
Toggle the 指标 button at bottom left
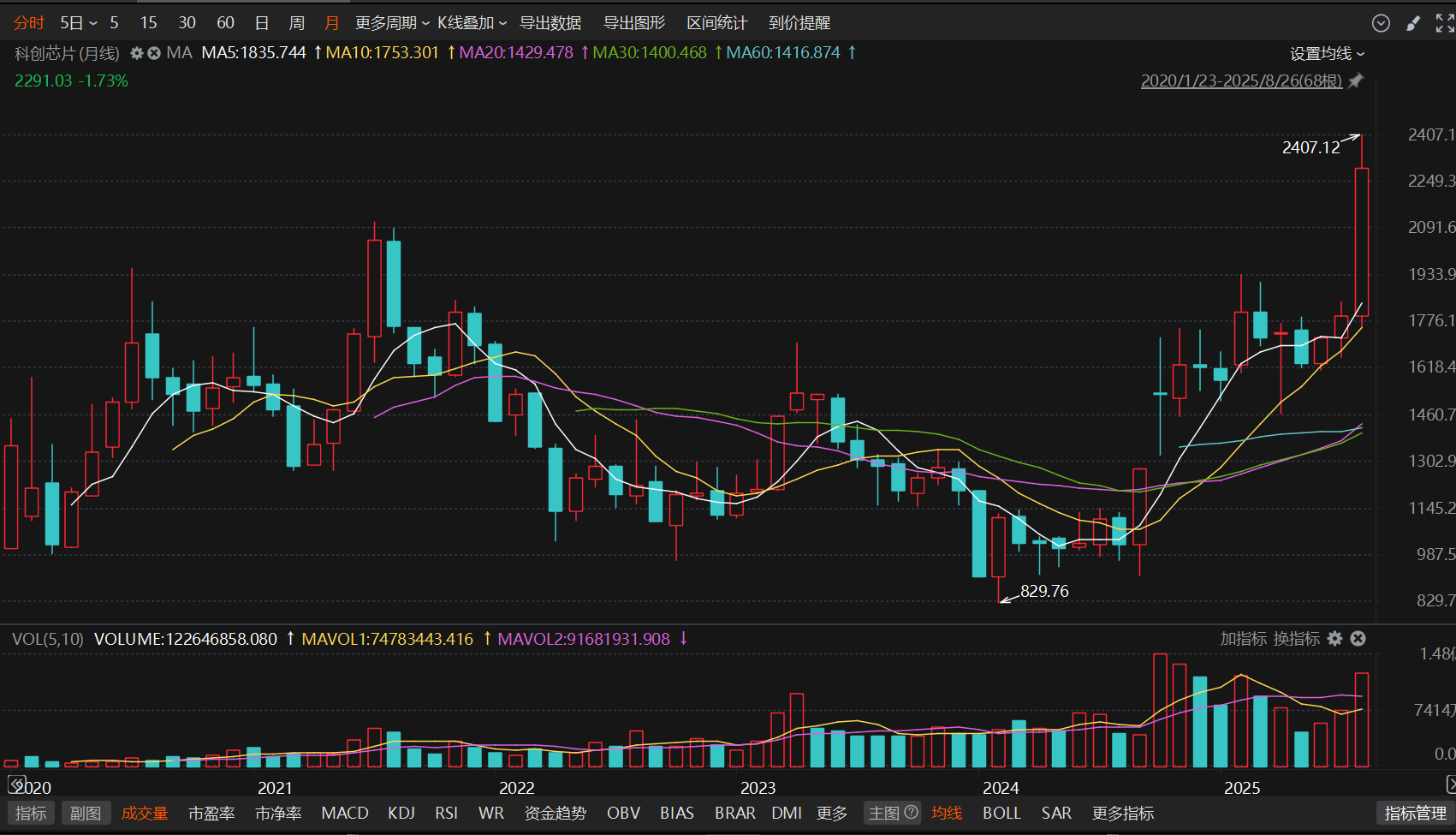(31, 813)
